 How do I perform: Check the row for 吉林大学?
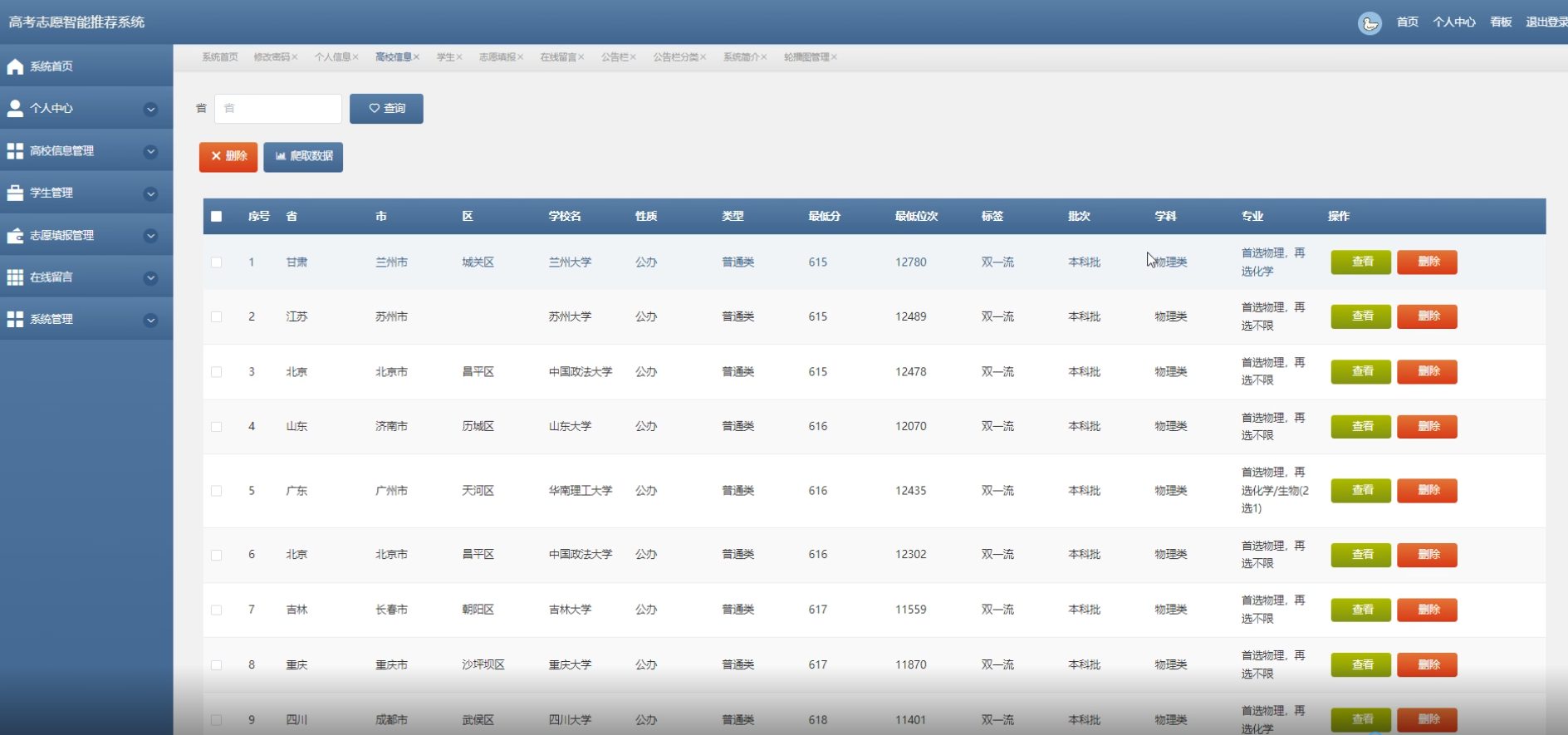(x=217, y=610)
